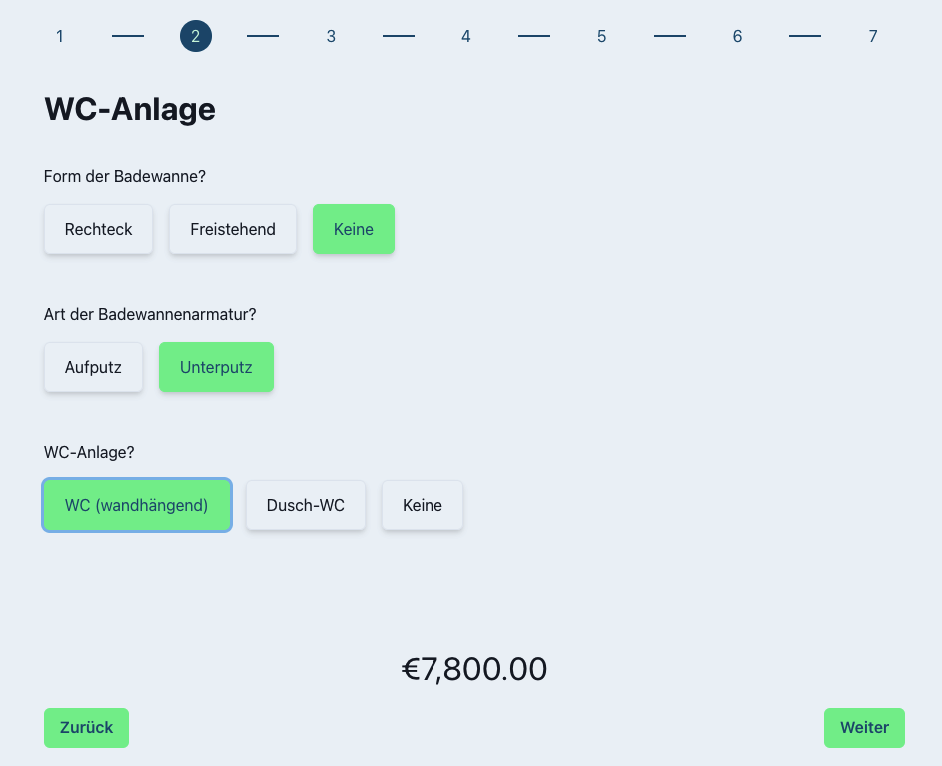Go to step 1 in progress indicator
The image size is (942, 766).
(x=60, y=37)
